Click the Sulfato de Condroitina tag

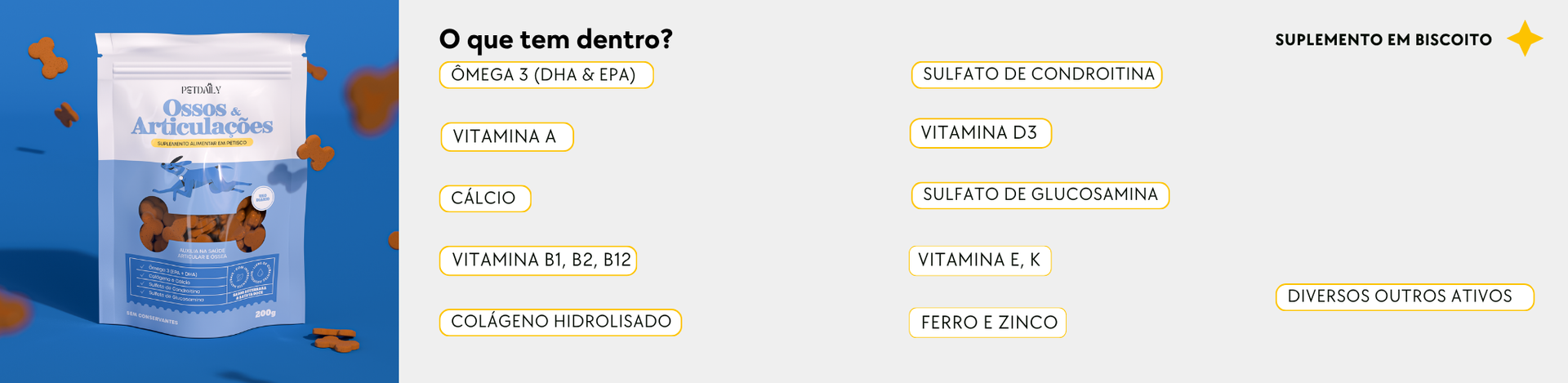click(1036, 74)
